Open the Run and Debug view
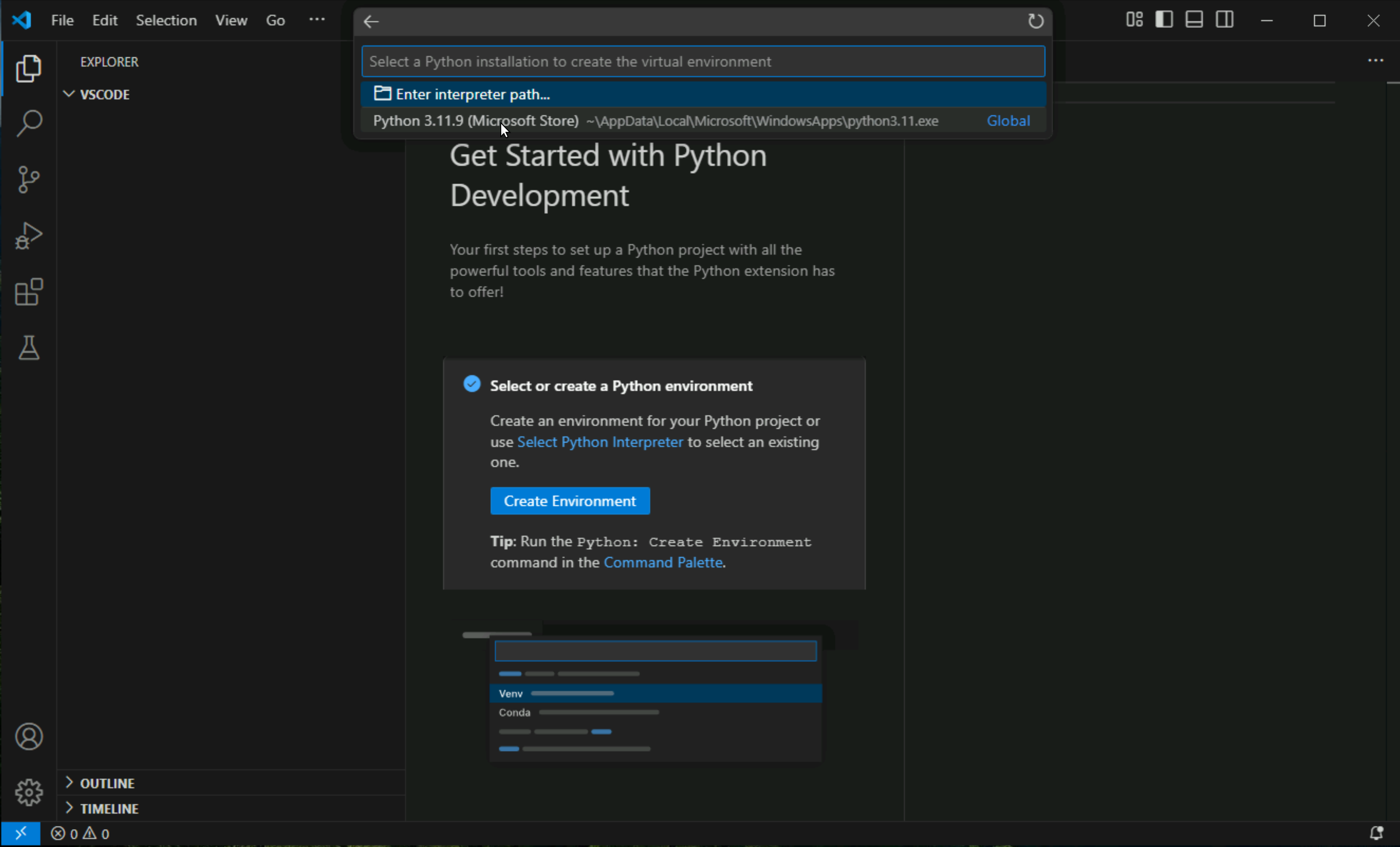The image size is (1400, 847). coord(29,236)
